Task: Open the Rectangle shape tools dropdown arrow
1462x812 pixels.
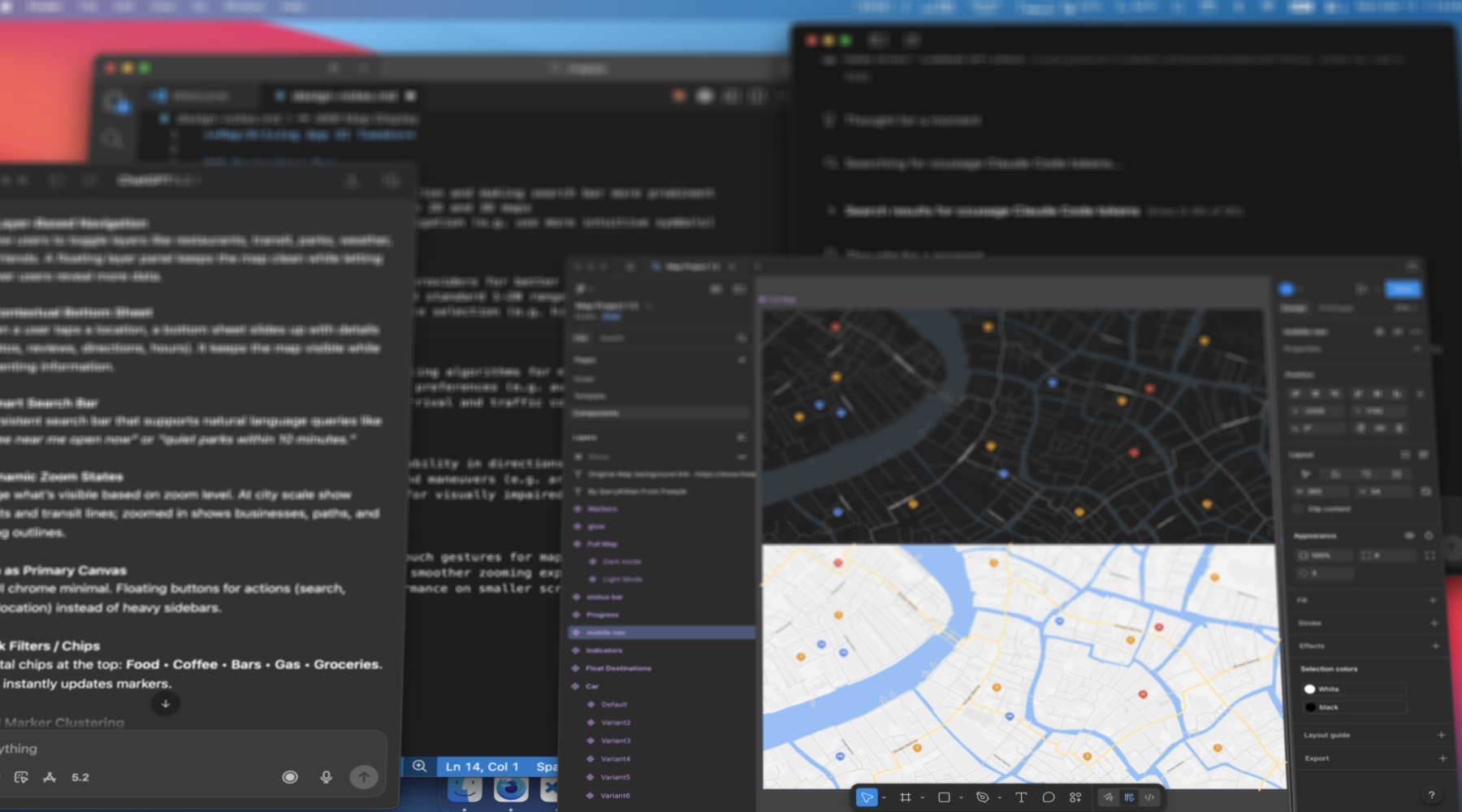Action: 961,797
